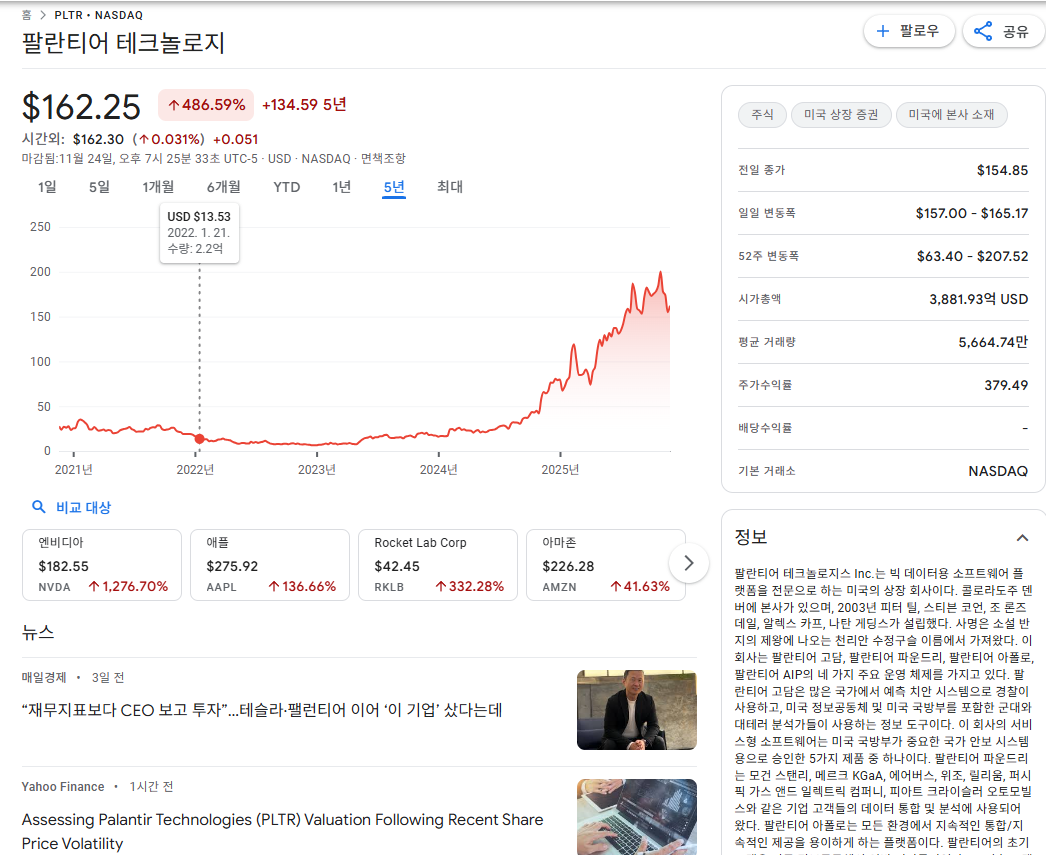Click the 뉴스 section heading

pos(38,632)
